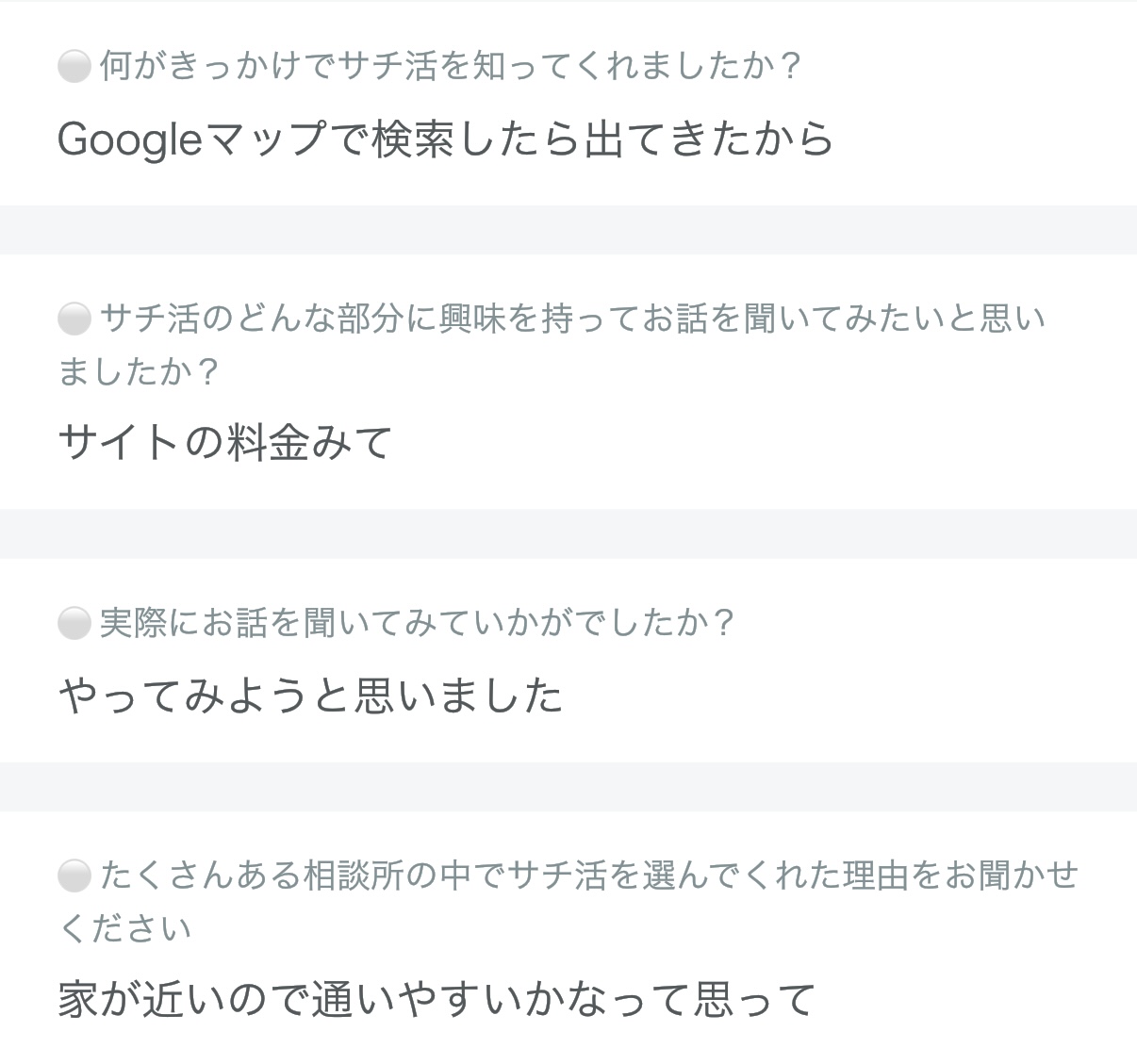
Task: Click the bullet beside 実際にお話を聞いて question
Action: pos(74,623)
